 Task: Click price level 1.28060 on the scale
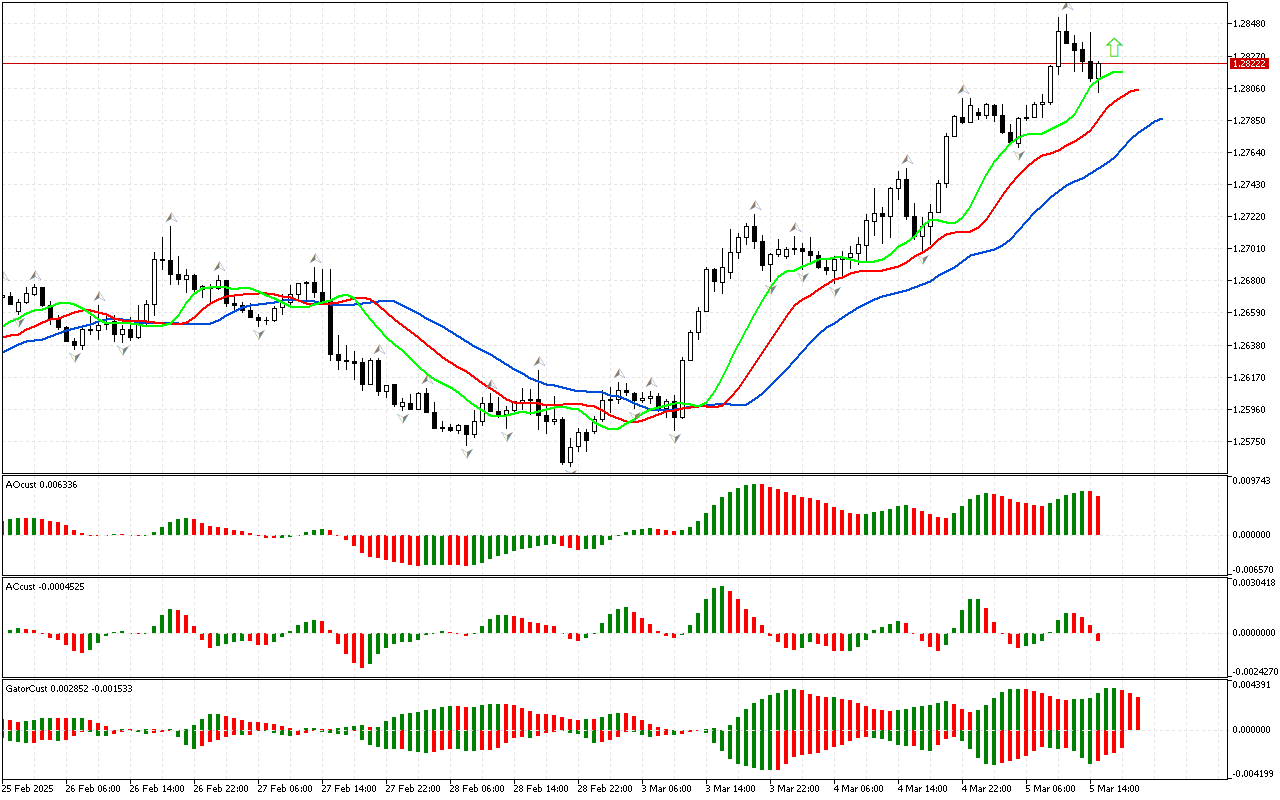pyautogui.click(x=1251, y=89)
